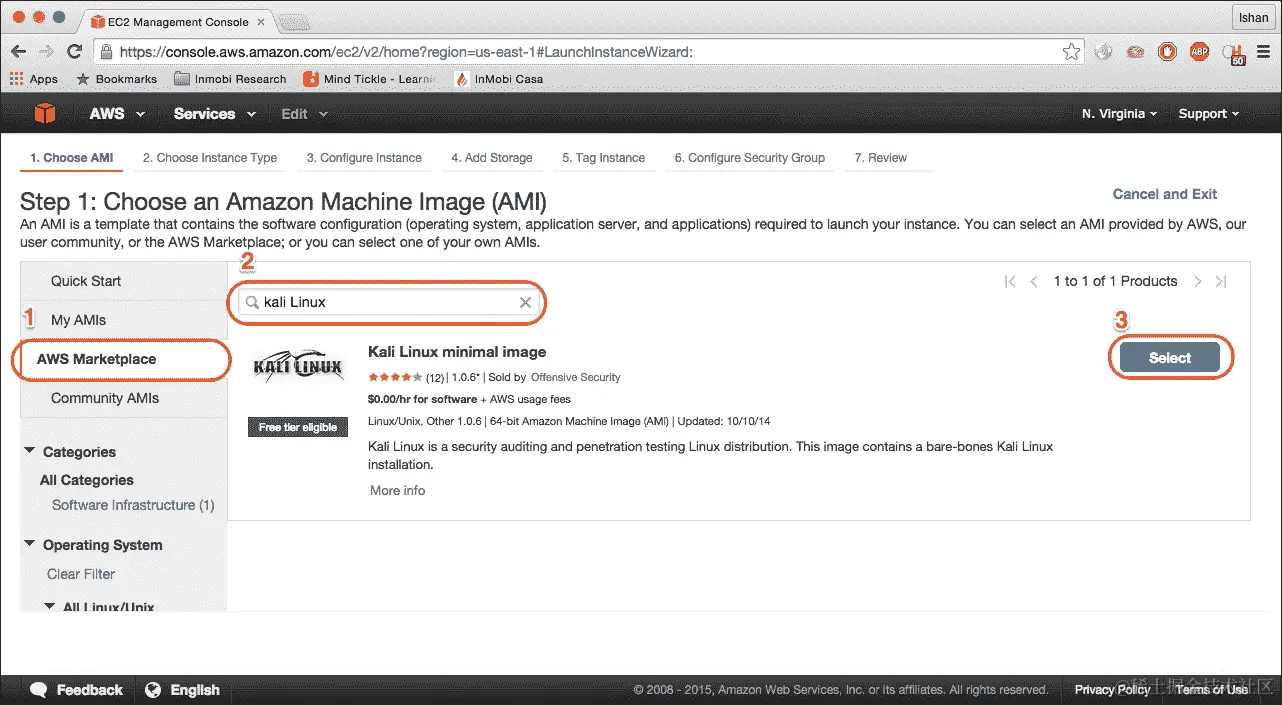Go to first results page arrow
1282x705 pixels.
(x=1010, y=282)
